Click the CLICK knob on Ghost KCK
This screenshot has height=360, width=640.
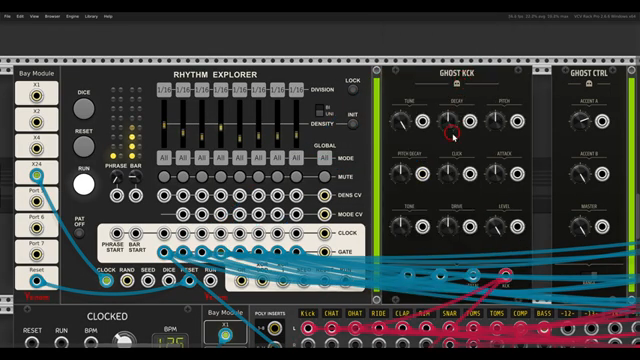(448, 174)
